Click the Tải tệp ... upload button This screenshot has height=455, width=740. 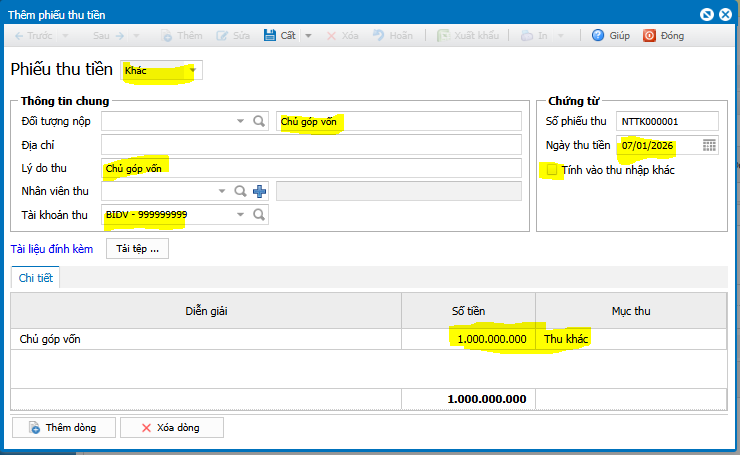(137, 249)
